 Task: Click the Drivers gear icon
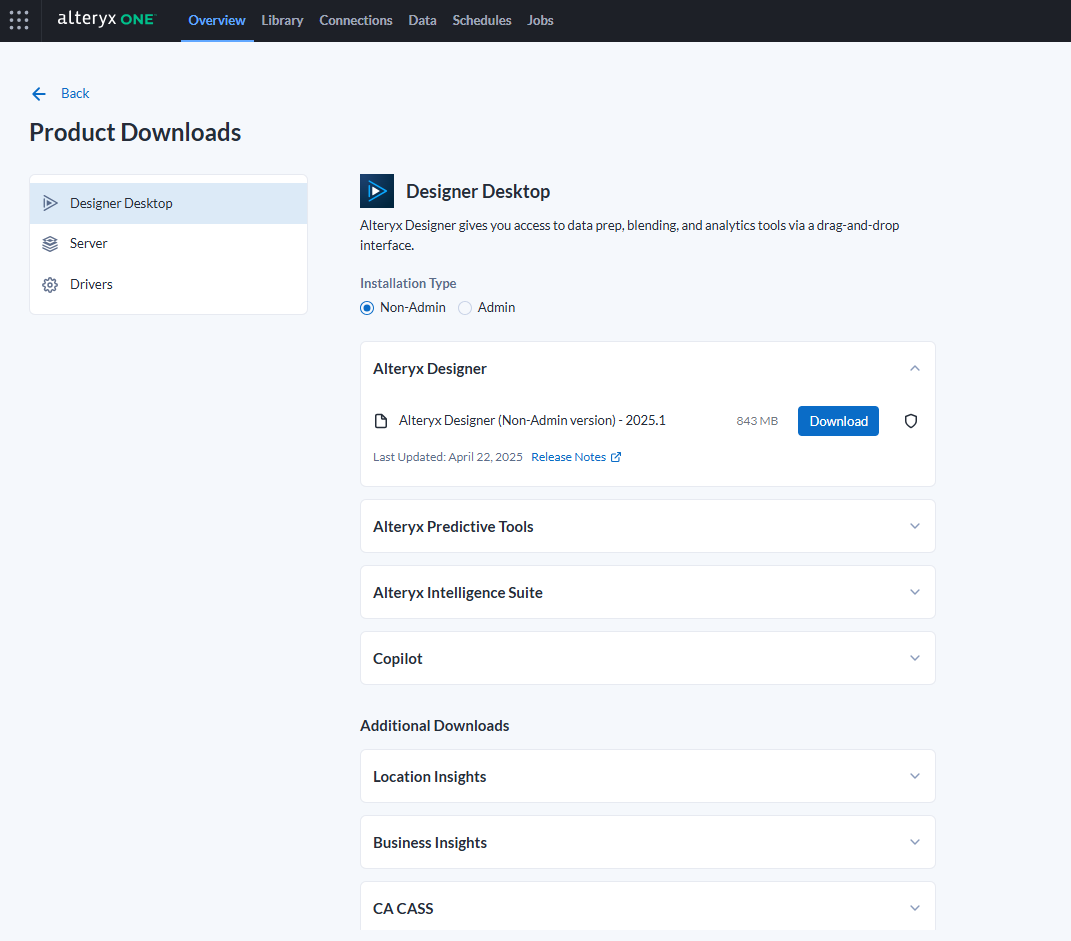tap(50, 285)
